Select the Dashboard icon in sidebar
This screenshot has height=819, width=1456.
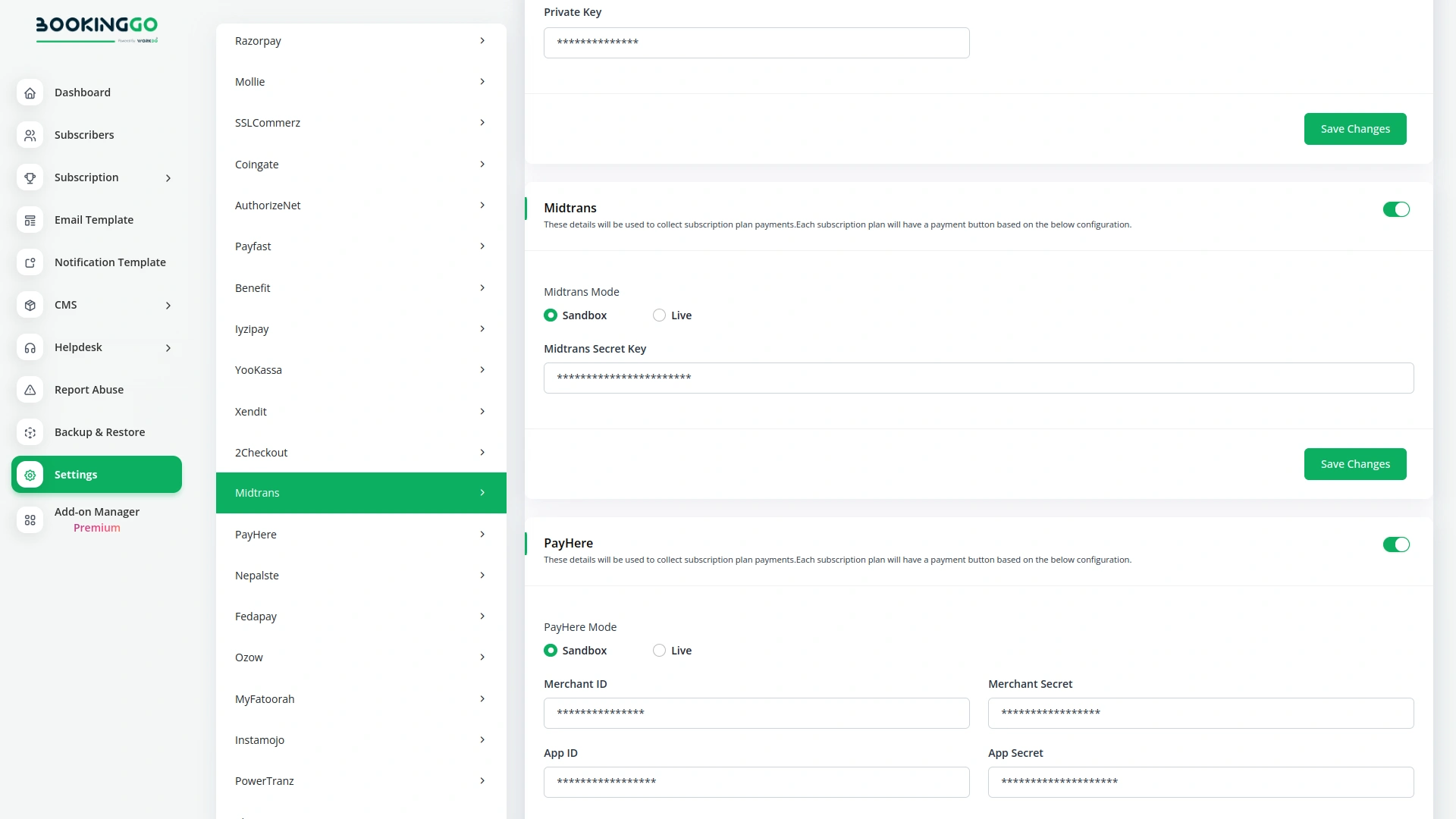tap(30, 93)
